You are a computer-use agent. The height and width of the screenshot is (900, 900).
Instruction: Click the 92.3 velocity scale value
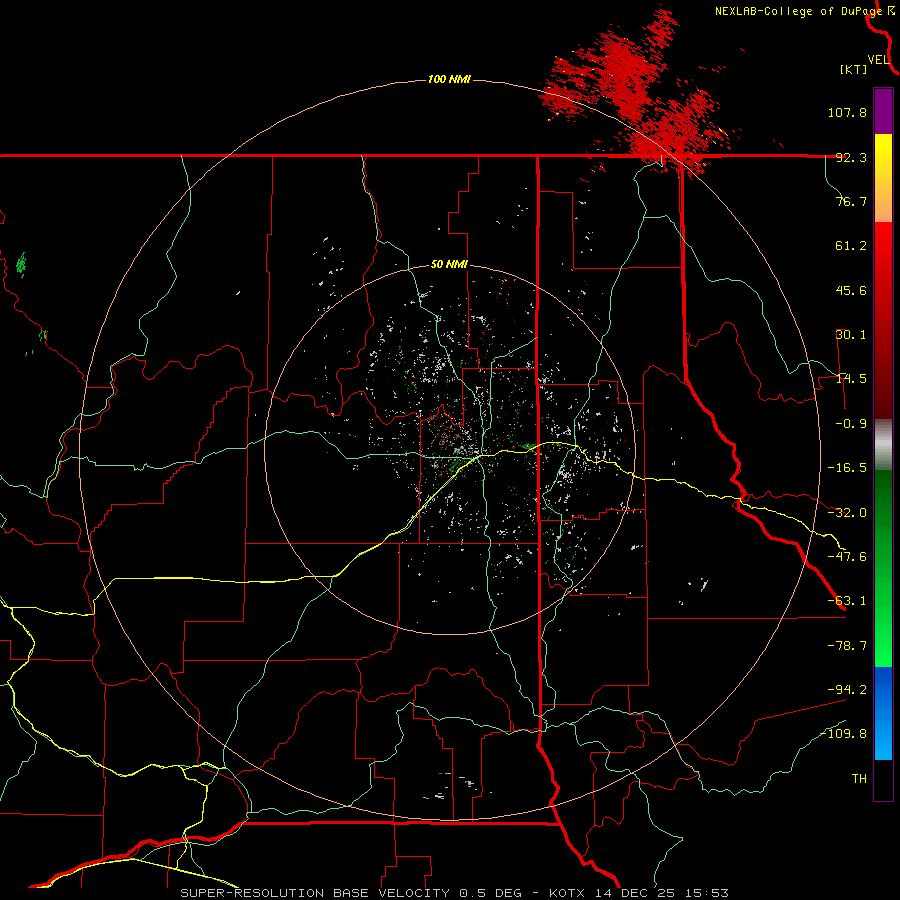coord(851,157)
